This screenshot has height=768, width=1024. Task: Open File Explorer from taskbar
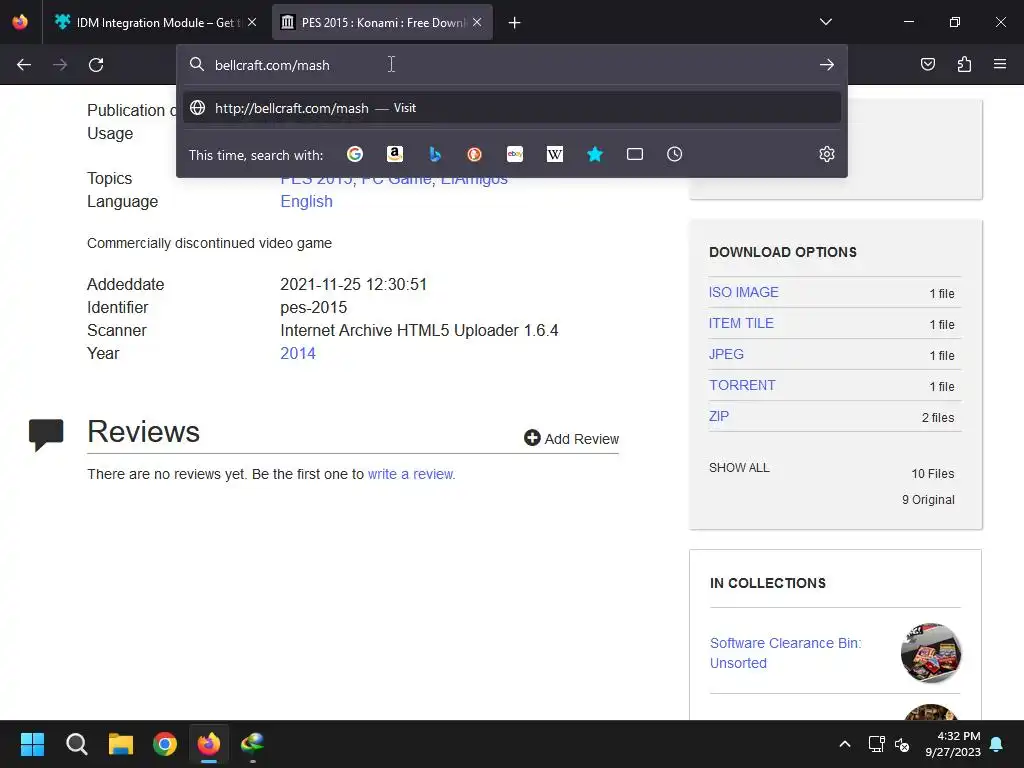click(x=121, y=744)
